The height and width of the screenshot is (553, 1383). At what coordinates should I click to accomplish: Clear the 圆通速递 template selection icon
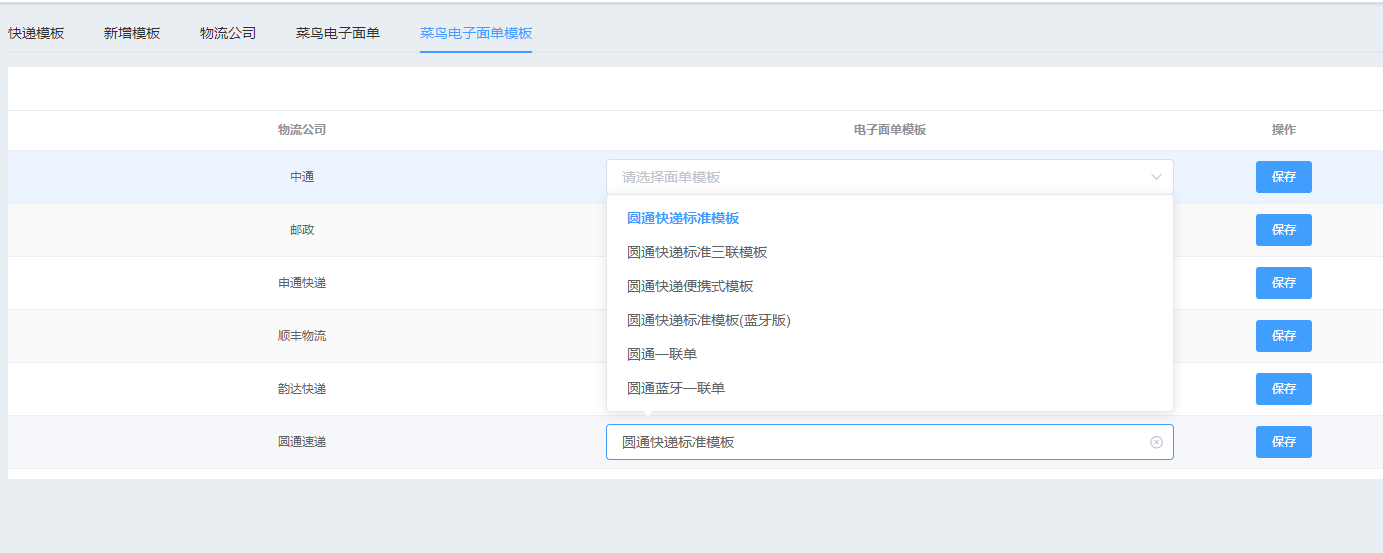pyautogui.click(x=1156, y=442)
